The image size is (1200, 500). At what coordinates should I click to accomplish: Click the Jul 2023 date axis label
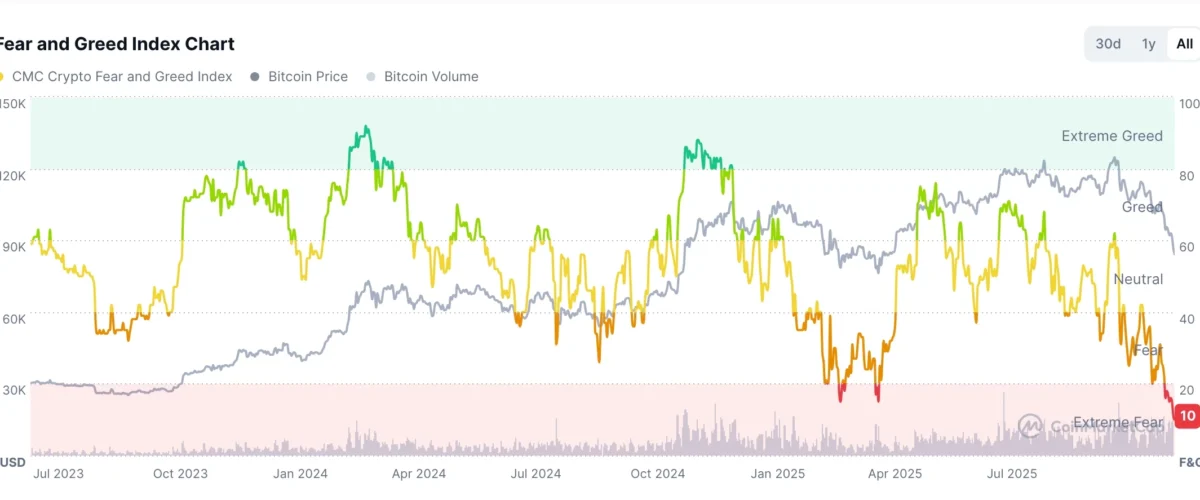pos(57,472)
